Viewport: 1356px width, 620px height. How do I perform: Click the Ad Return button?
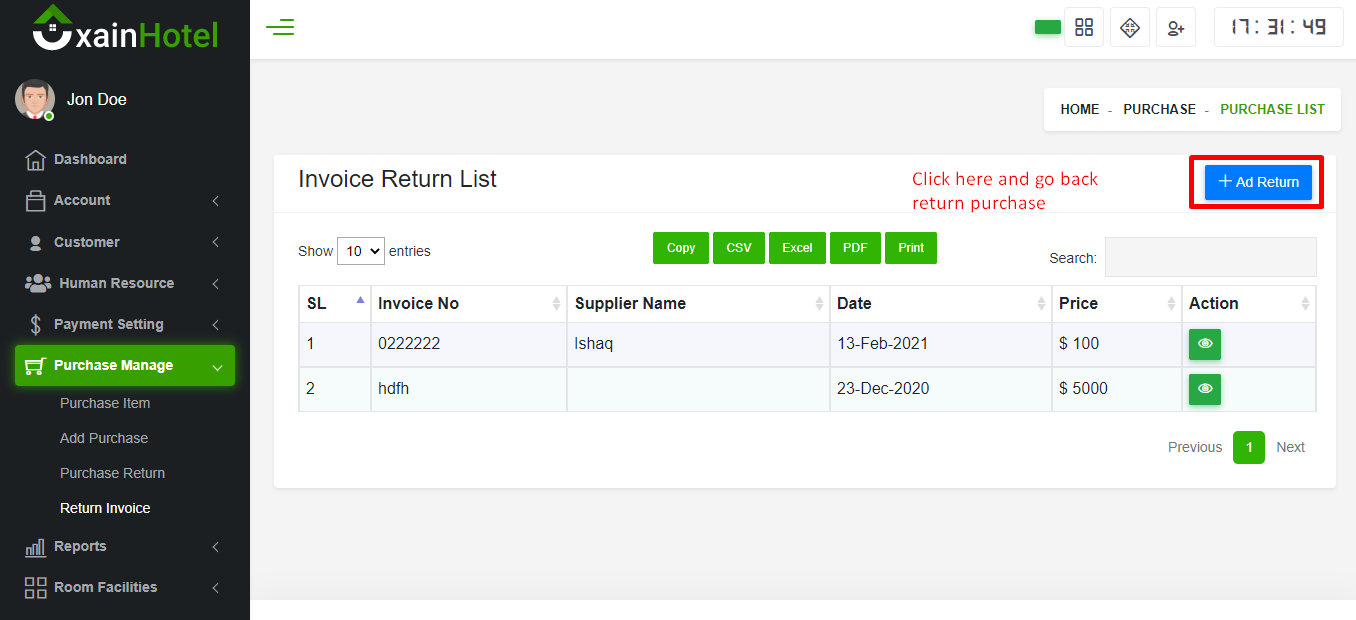(x=1258, y=182)
